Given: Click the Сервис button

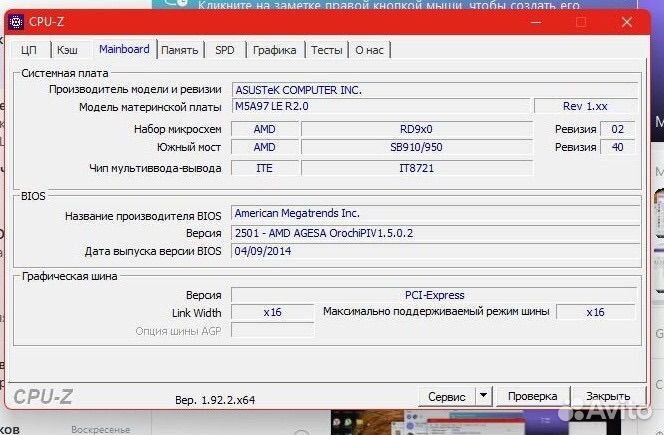Looking at the screenshot, I should pos(447,396).
